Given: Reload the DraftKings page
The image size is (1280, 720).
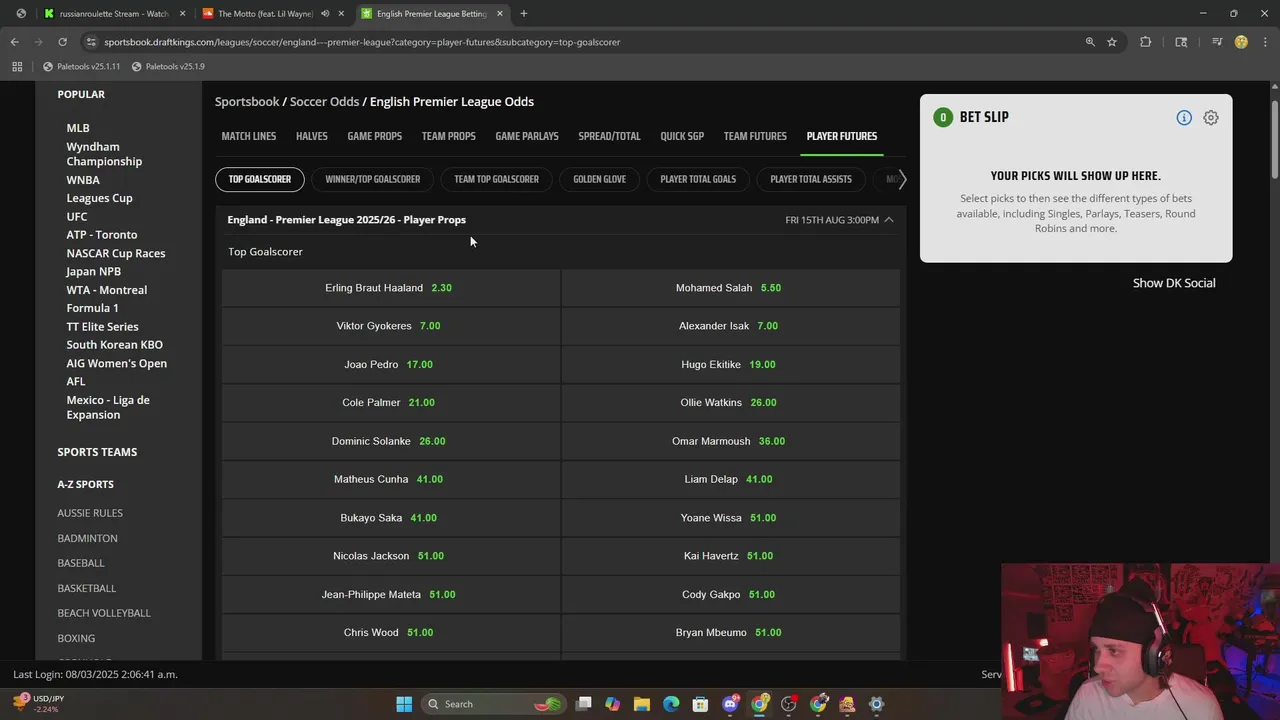Looking at the screenshot, I should (x=62, y=42).
